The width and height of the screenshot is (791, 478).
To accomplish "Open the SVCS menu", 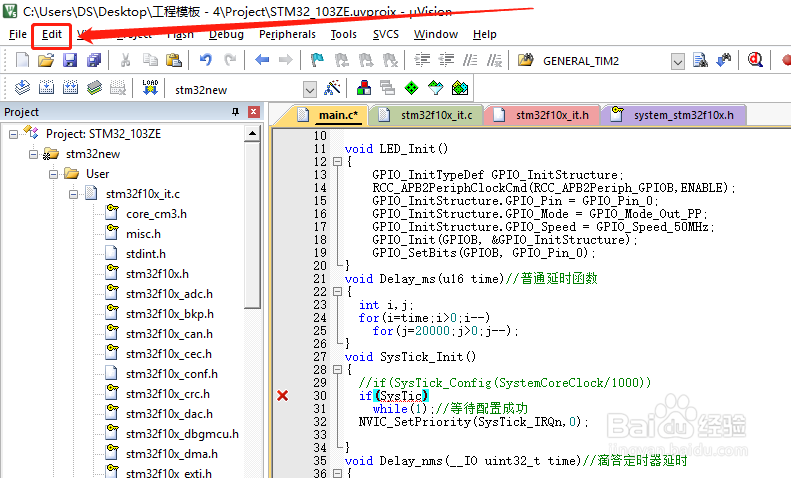I will click(386, 34).
